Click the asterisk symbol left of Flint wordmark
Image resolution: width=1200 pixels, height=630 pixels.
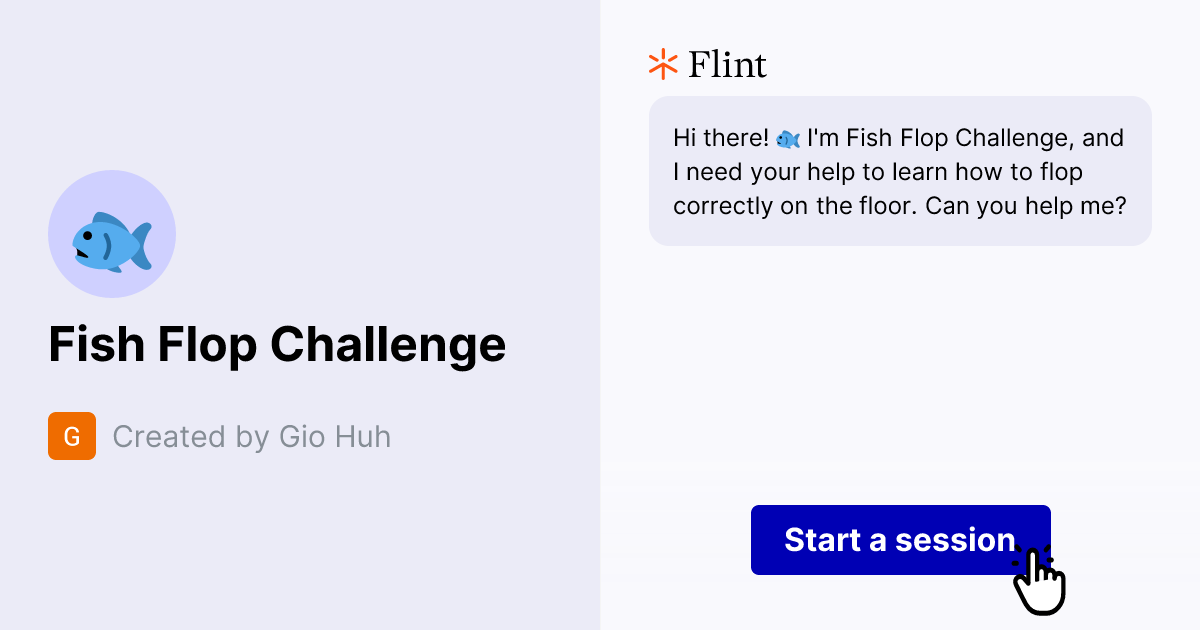point(661,64)
